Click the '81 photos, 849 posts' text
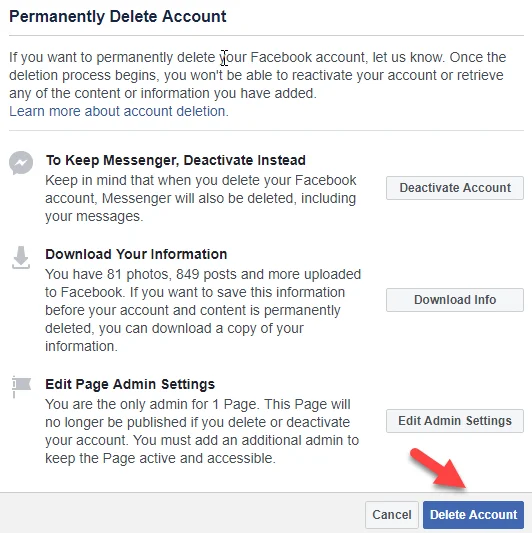This screenshot has height=533, width=532. pos(172,274)
